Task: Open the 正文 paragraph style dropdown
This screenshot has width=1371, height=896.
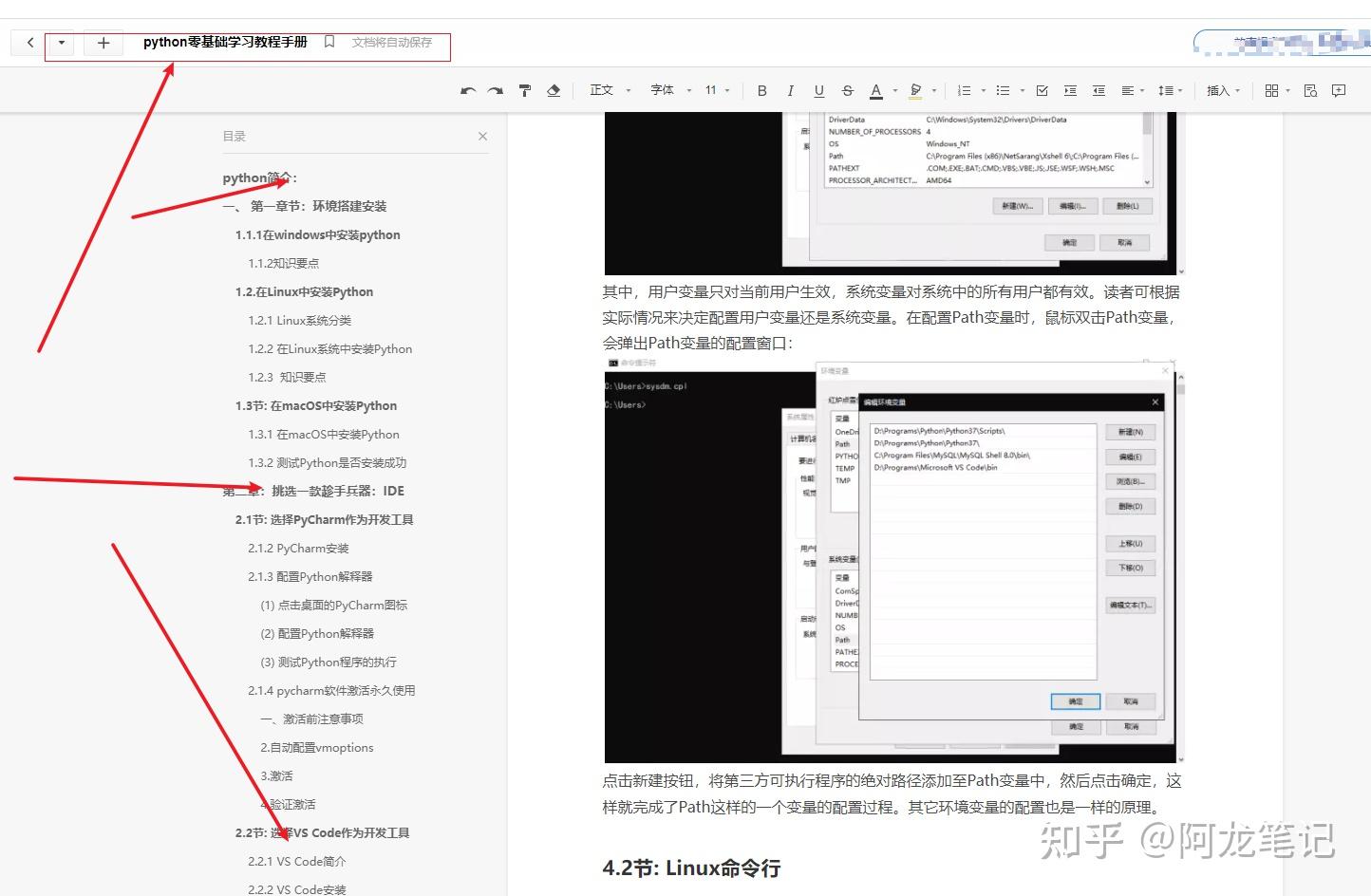Action: click(x=610, y=90)
